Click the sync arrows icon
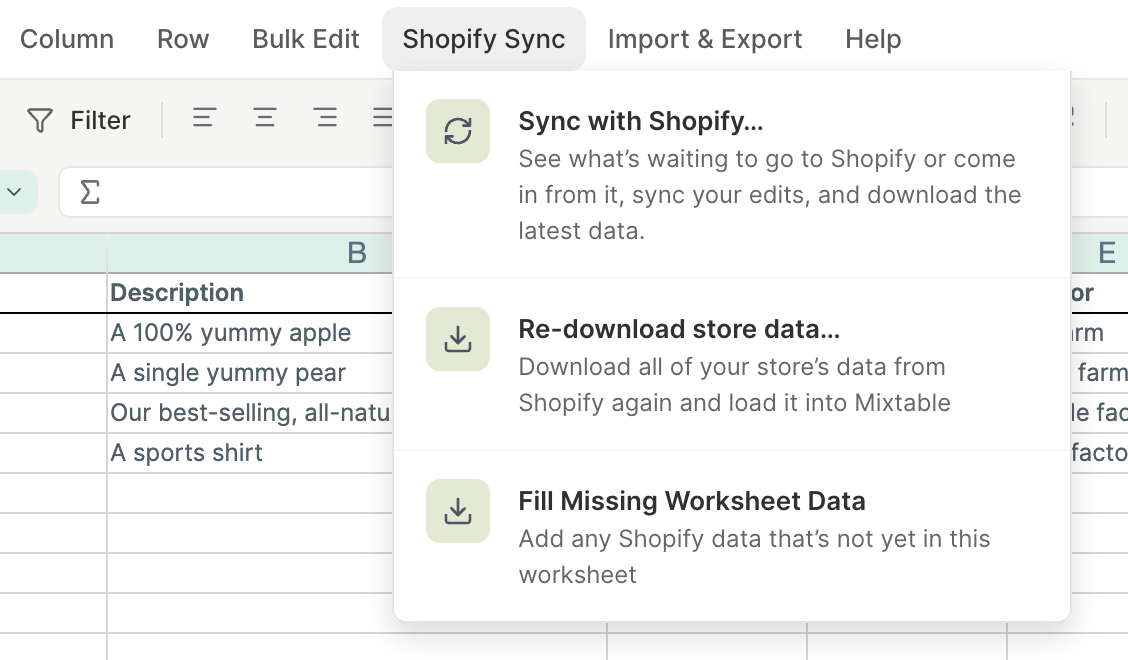This screenshot has height=660, width=1128. click(458, 131)
